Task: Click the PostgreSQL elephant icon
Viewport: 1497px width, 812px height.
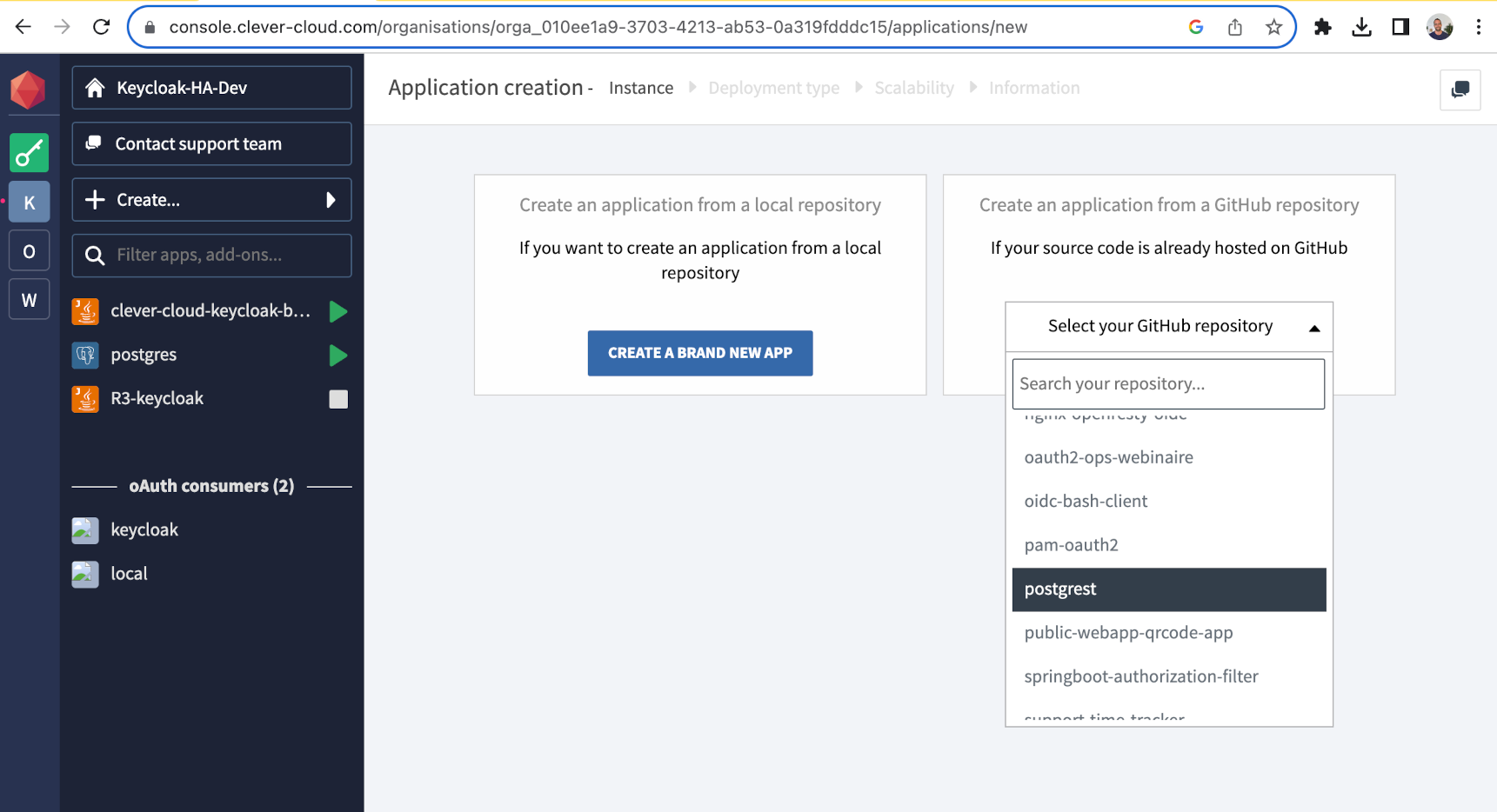Action: click(85, 355)
